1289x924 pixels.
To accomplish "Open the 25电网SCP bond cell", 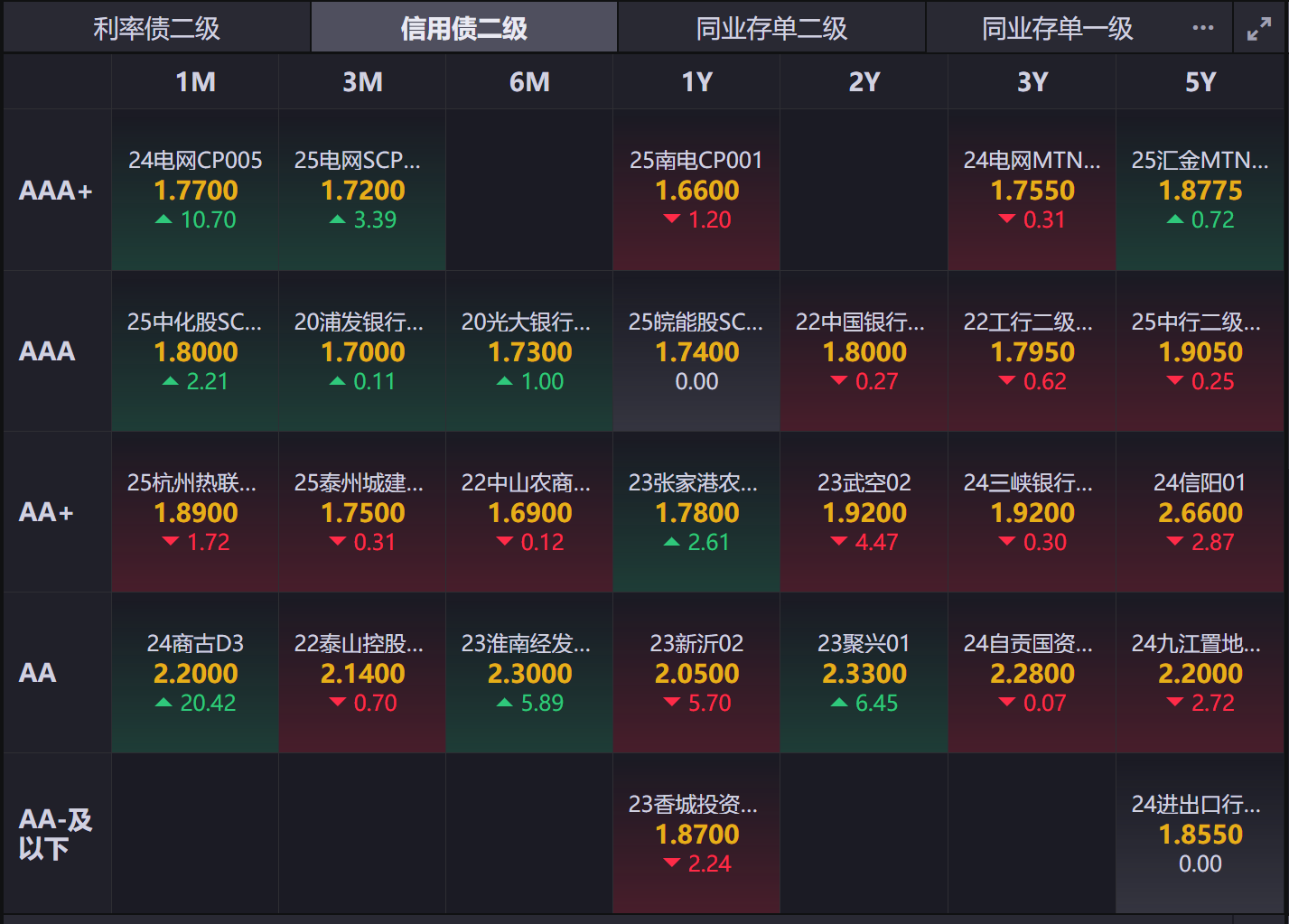I will tap(362, 191).
